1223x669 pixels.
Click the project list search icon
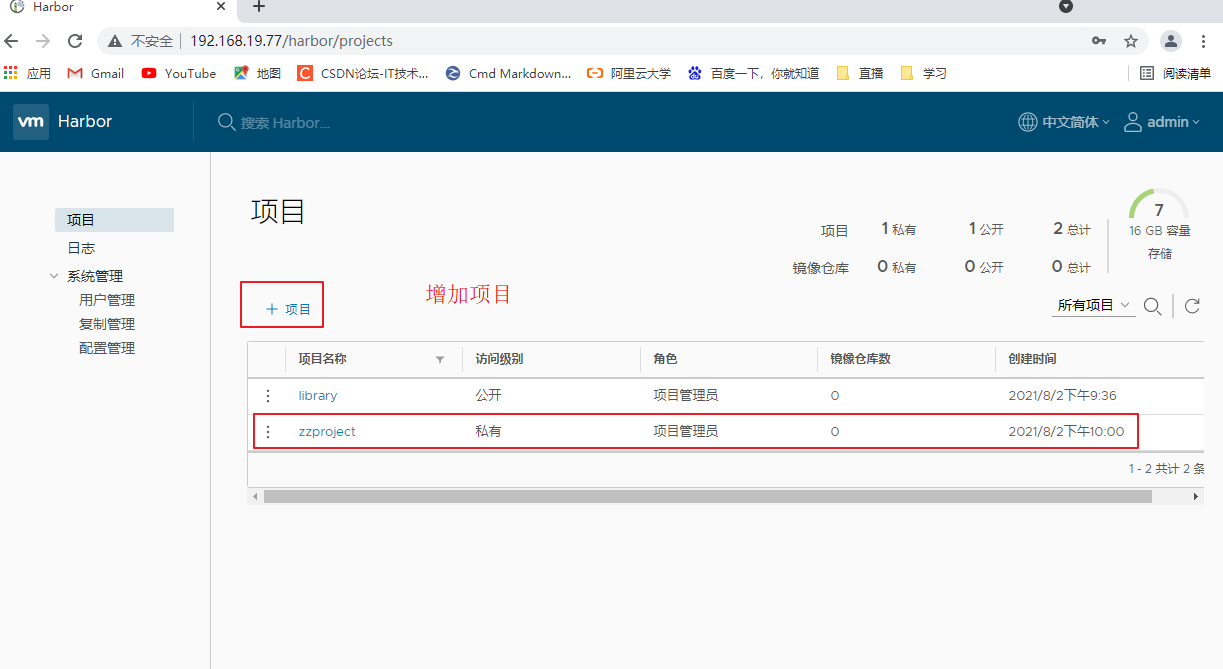pos(1152,306)
